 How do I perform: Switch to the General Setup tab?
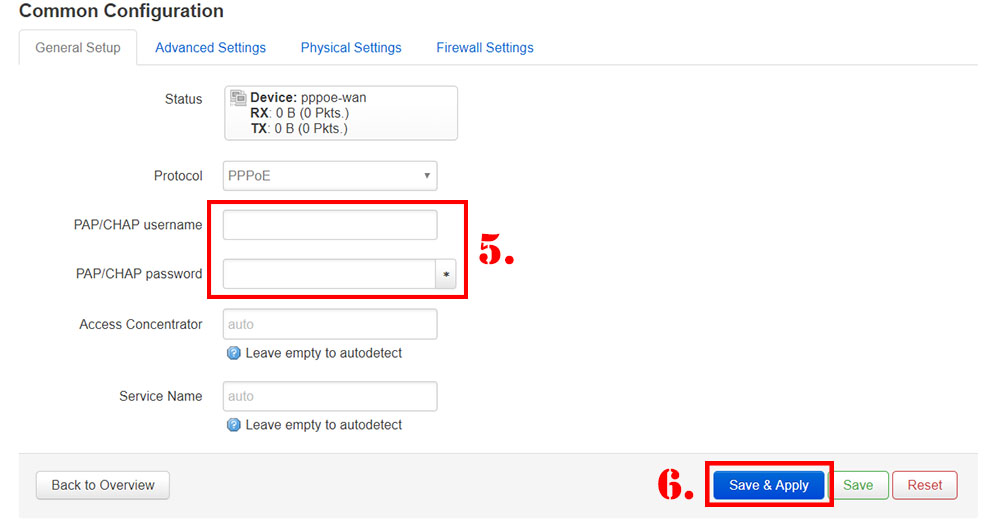pos(78,48)
